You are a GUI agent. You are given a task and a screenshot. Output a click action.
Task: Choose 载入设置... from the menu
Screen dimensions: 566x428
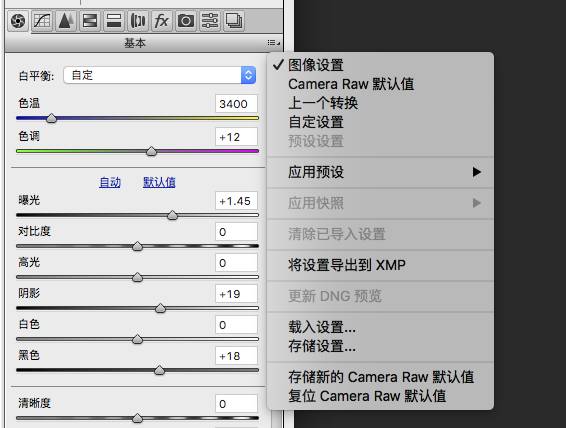pos(380,327)
